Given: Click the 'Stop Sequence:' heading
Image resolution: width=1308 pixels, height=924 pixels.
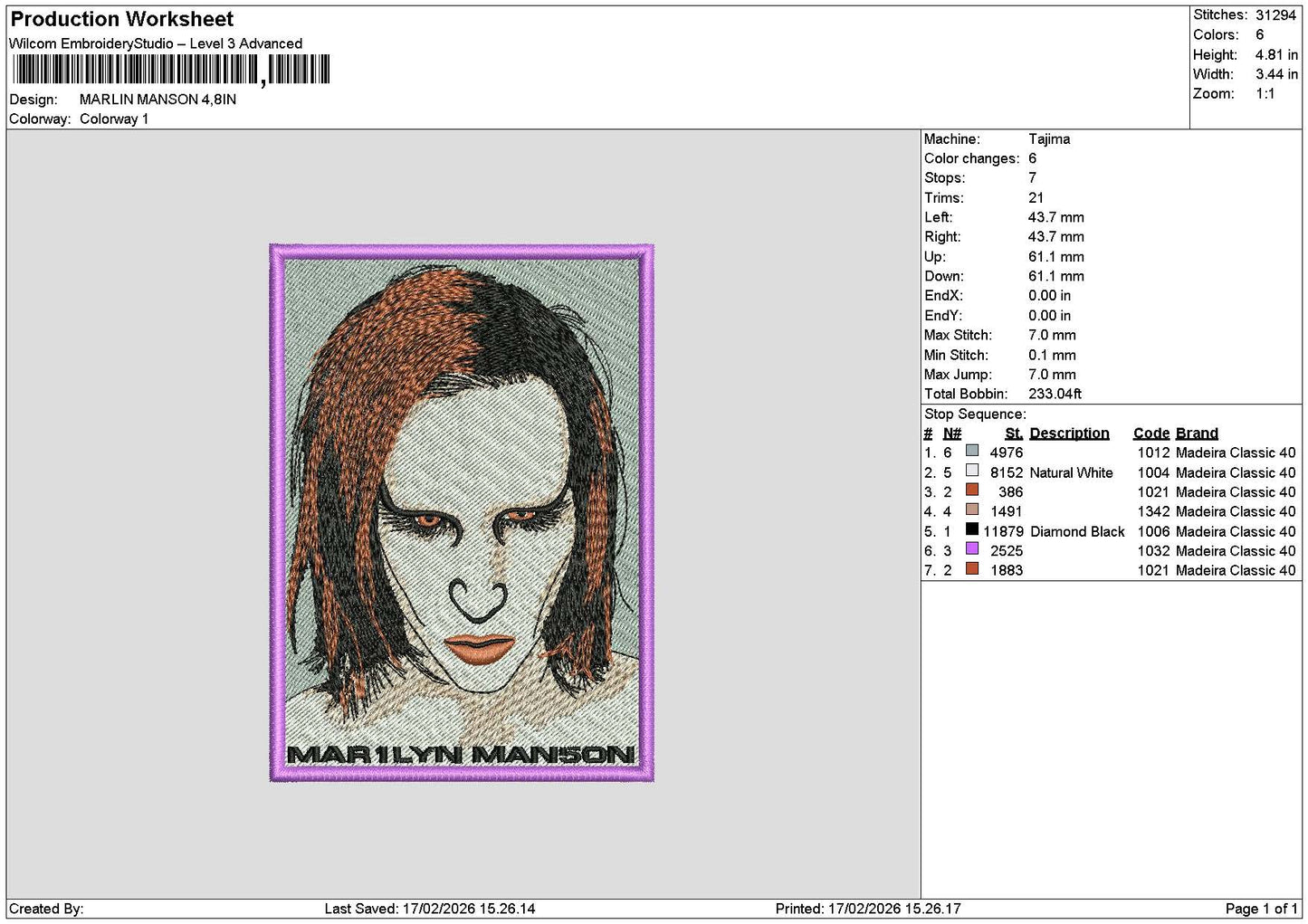Looking at the screenshot, I should pos(975,414).
